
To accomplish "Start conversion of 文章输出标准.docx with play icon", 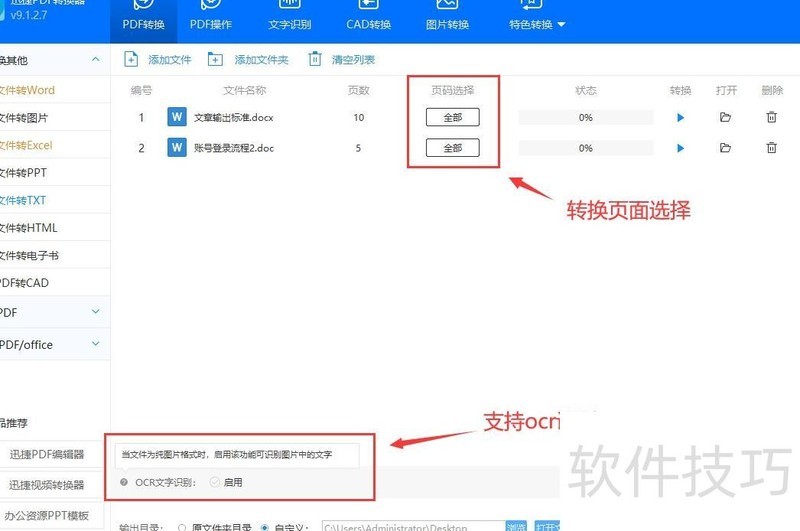I will pos(681,118).
